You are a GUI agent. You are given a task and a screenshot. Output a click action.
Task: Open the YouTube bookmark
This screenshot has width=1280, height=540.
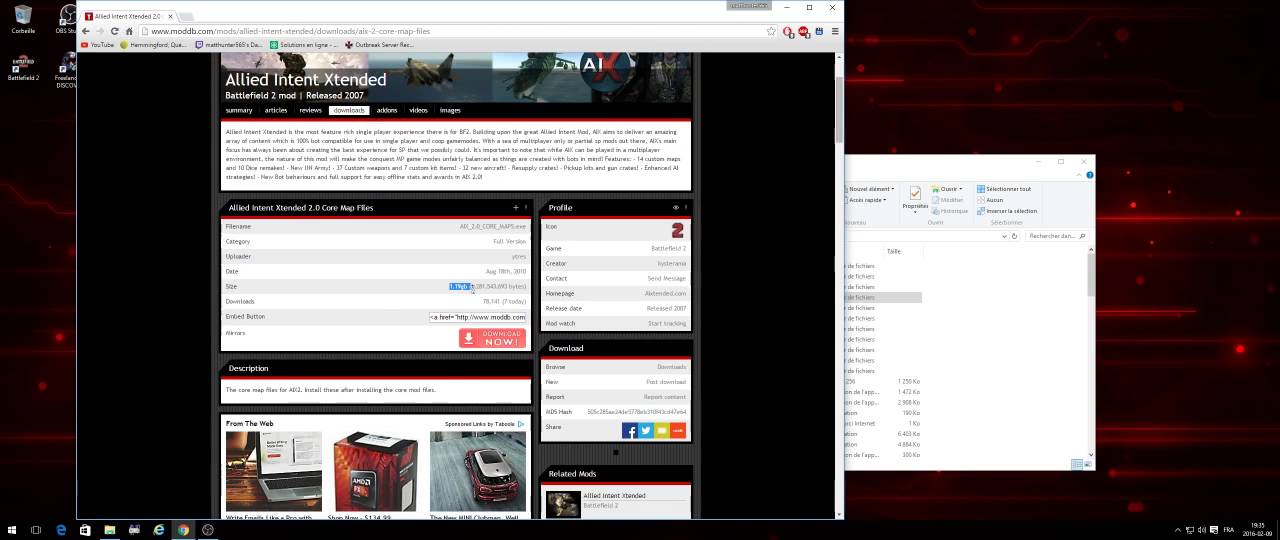tap(98, 44)
